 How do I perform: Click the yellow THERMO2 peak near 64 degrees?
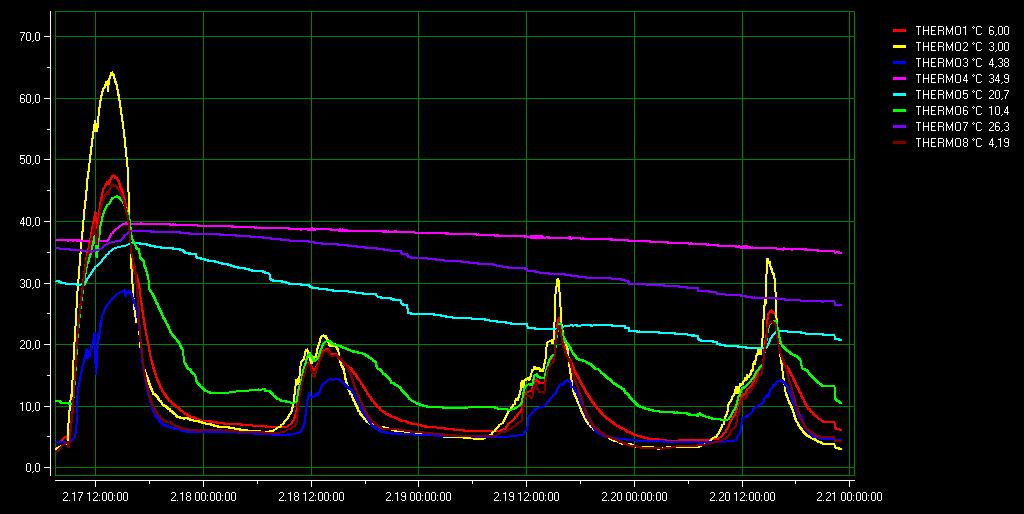point(112,72)
